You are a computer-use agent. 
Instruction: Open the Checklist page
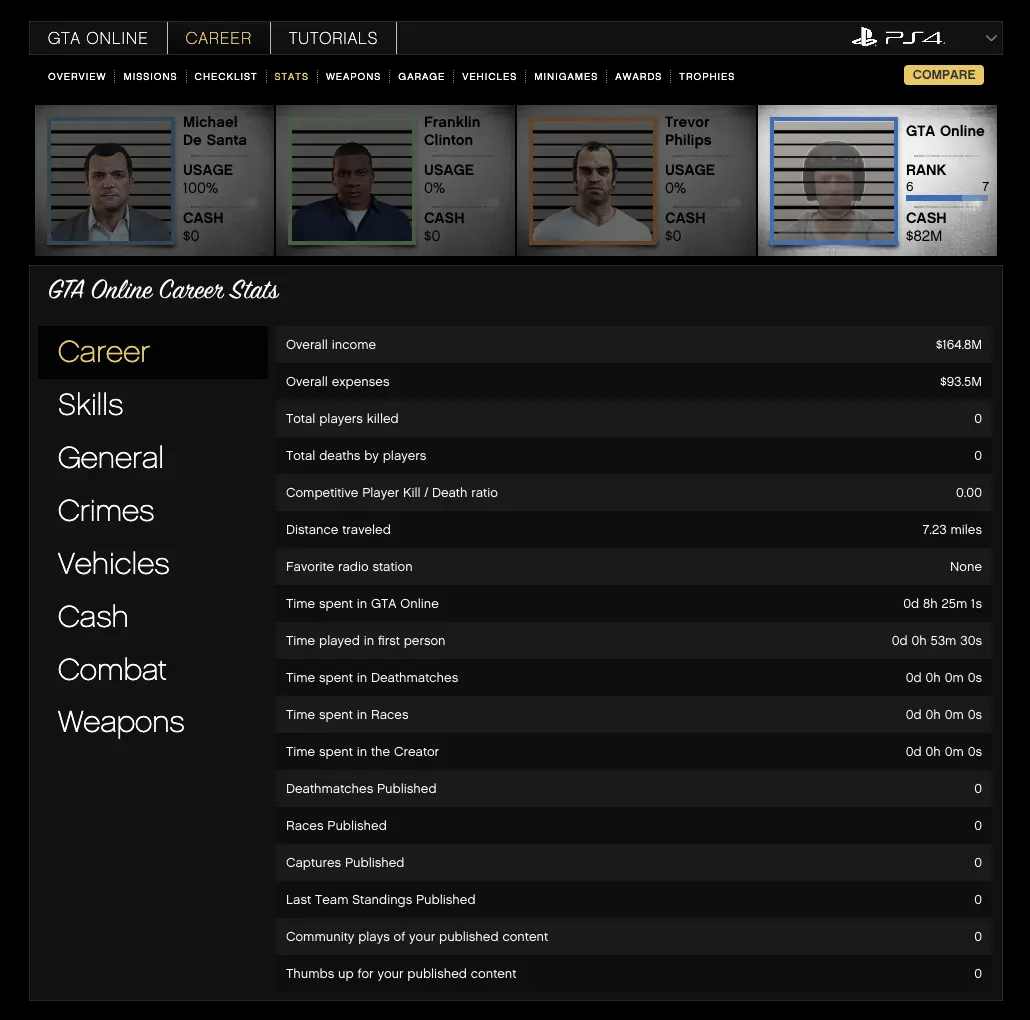pos(225,76)
